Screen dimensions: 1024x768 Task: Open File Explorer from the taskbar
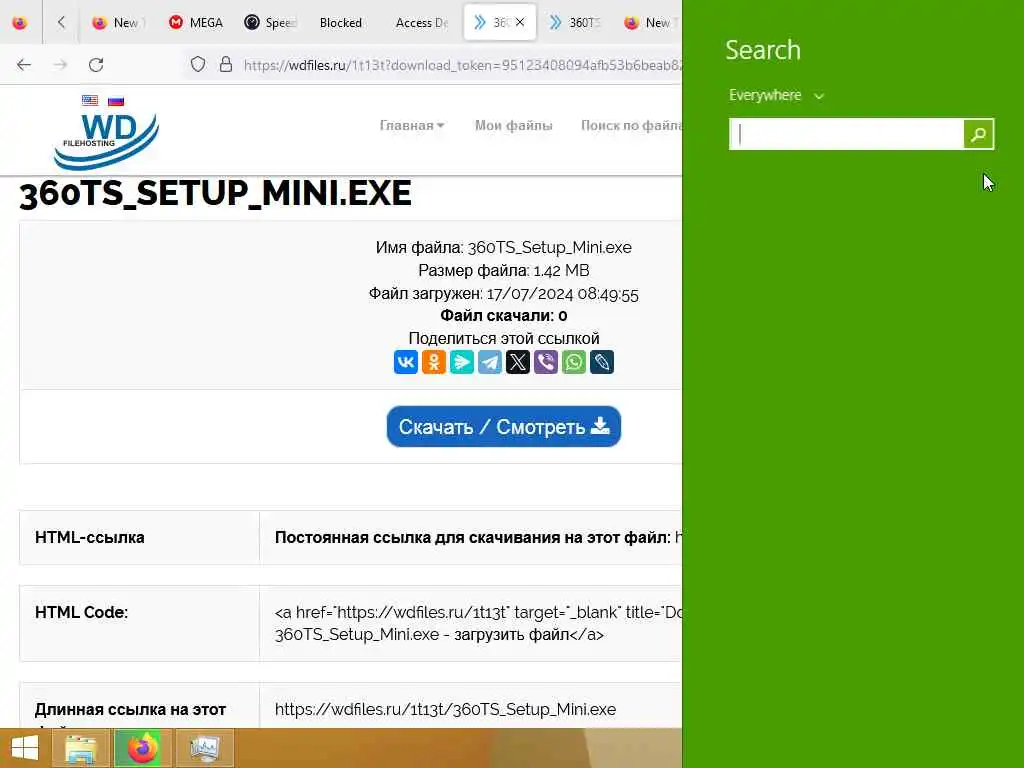pyautogui.click(x=81, y=748)
